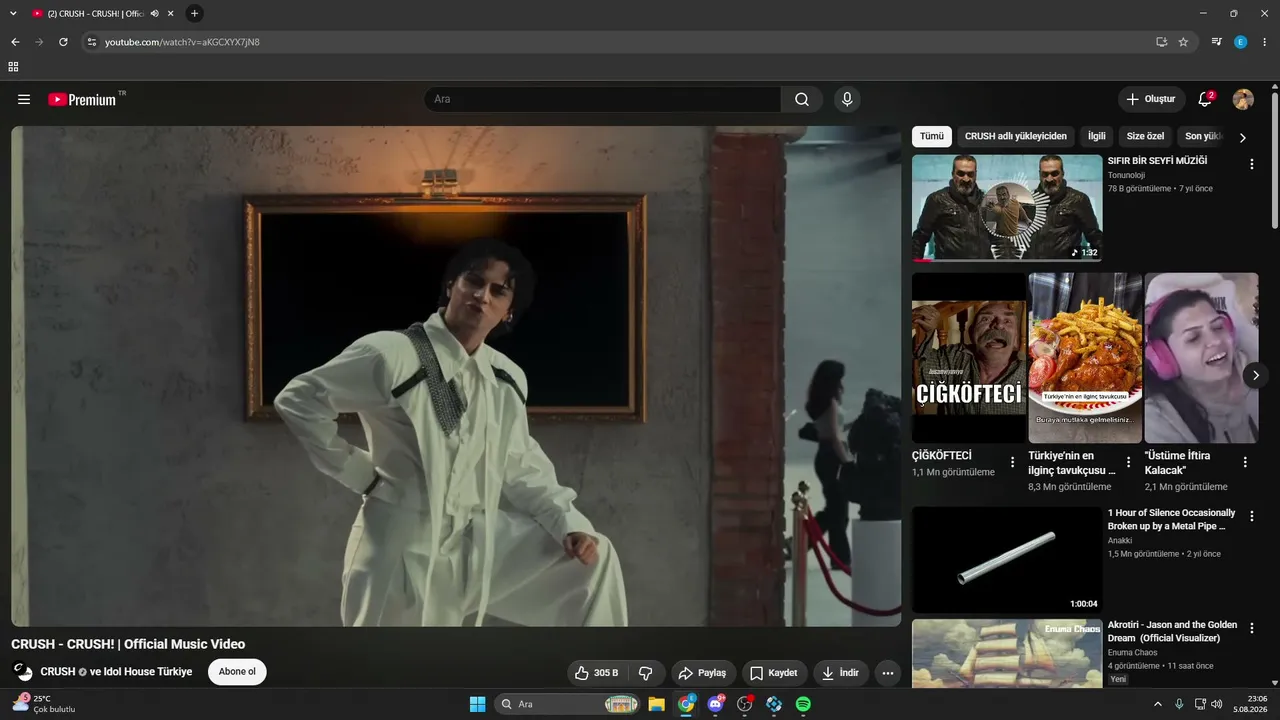Open options for ÇİĞKÖFTECİ short
The height and width of the screenshot is (720, 1280).
[x=1012, y=462]
